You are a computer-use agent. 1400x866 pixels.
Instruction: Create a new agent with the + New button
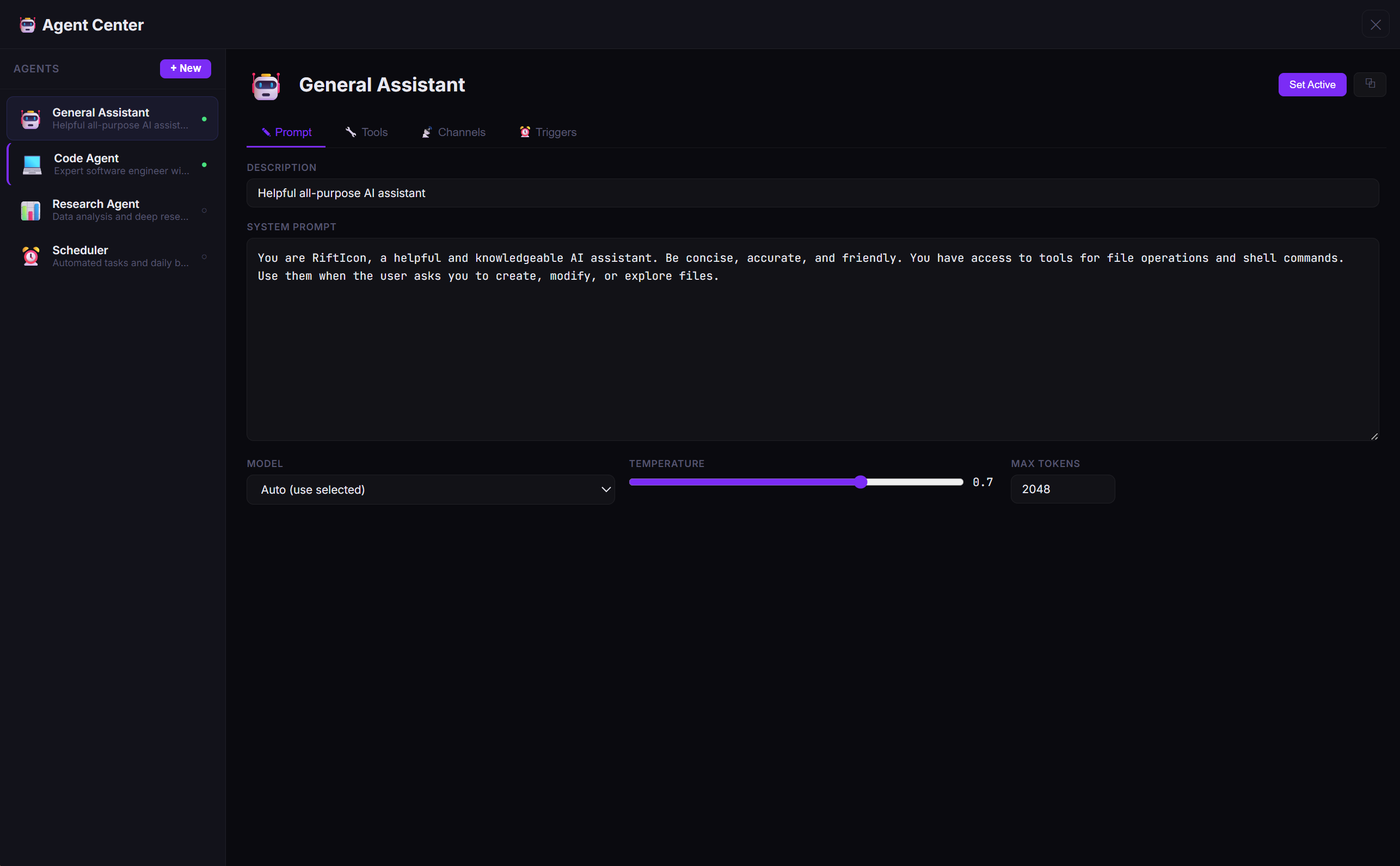pos(185,68)
